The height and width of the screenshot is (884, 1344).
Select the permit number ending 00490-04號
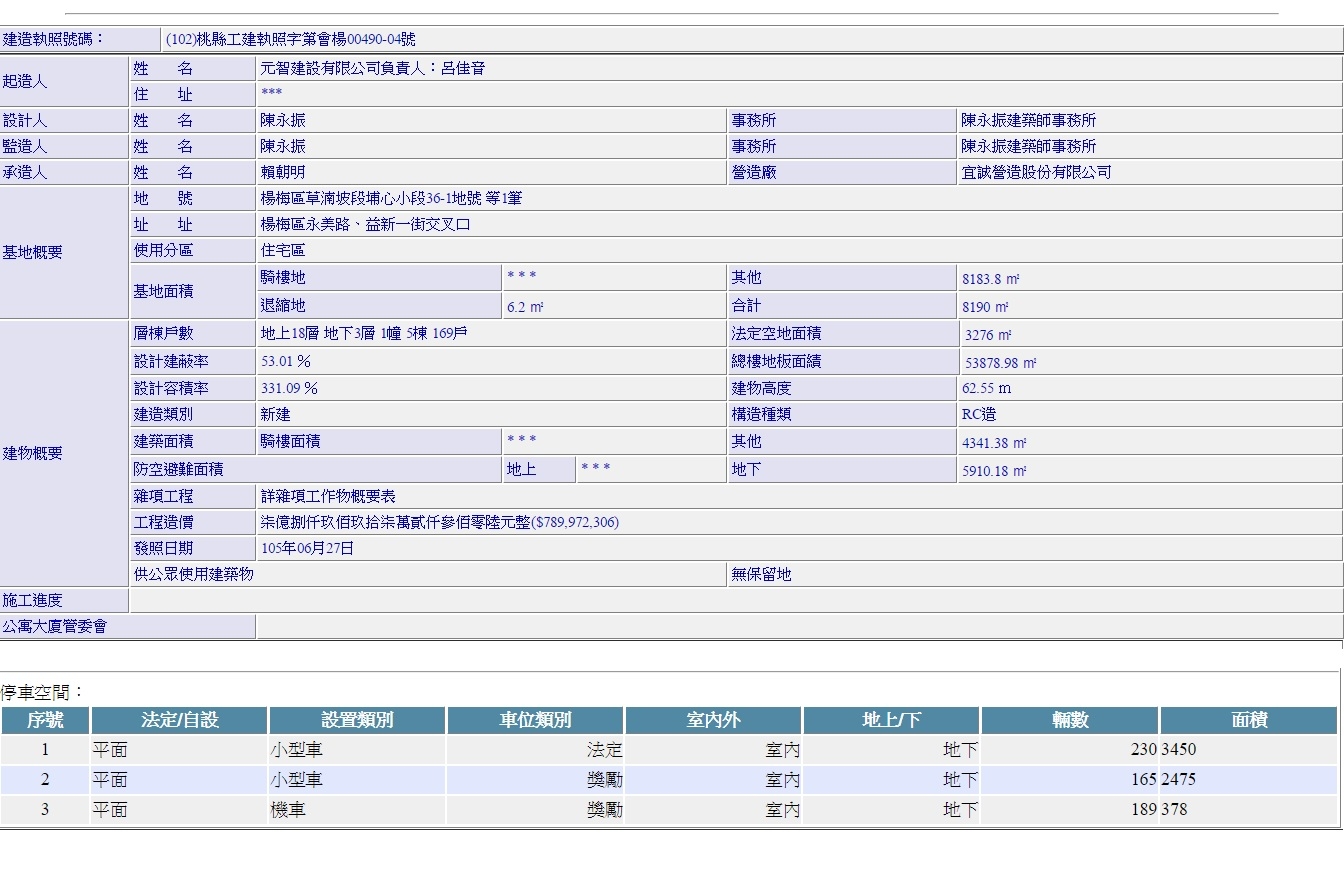coord(291,40)
